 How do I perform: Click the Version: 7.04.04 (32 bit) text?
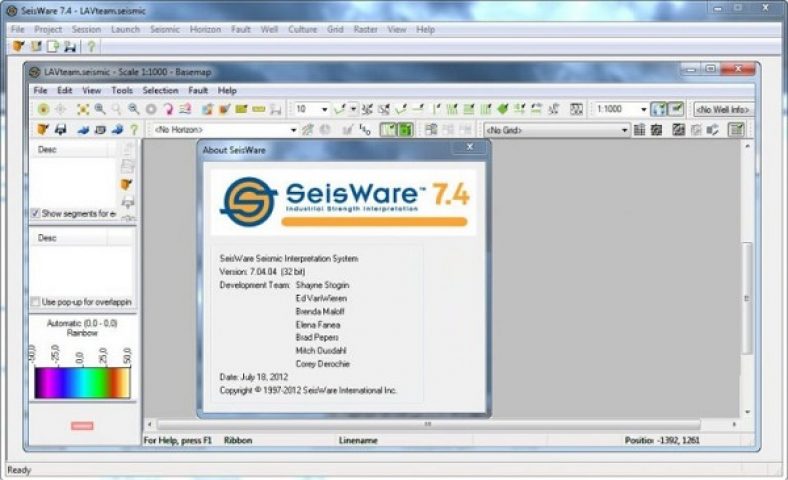(262, 271)
